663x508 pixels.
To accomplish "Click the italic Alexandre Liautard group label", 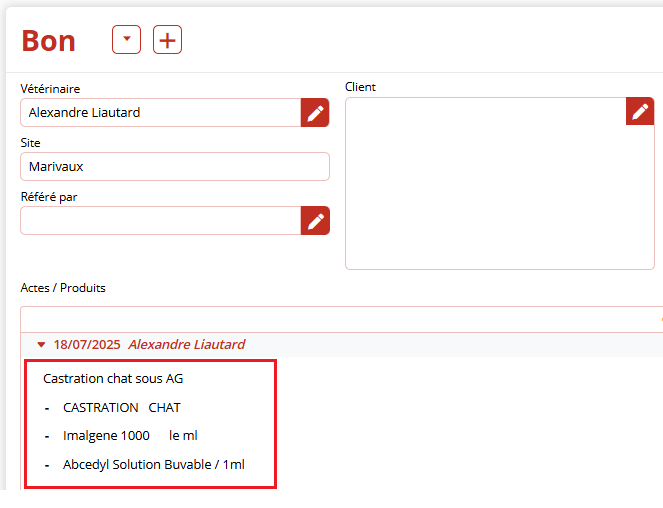I will (186, 345).
